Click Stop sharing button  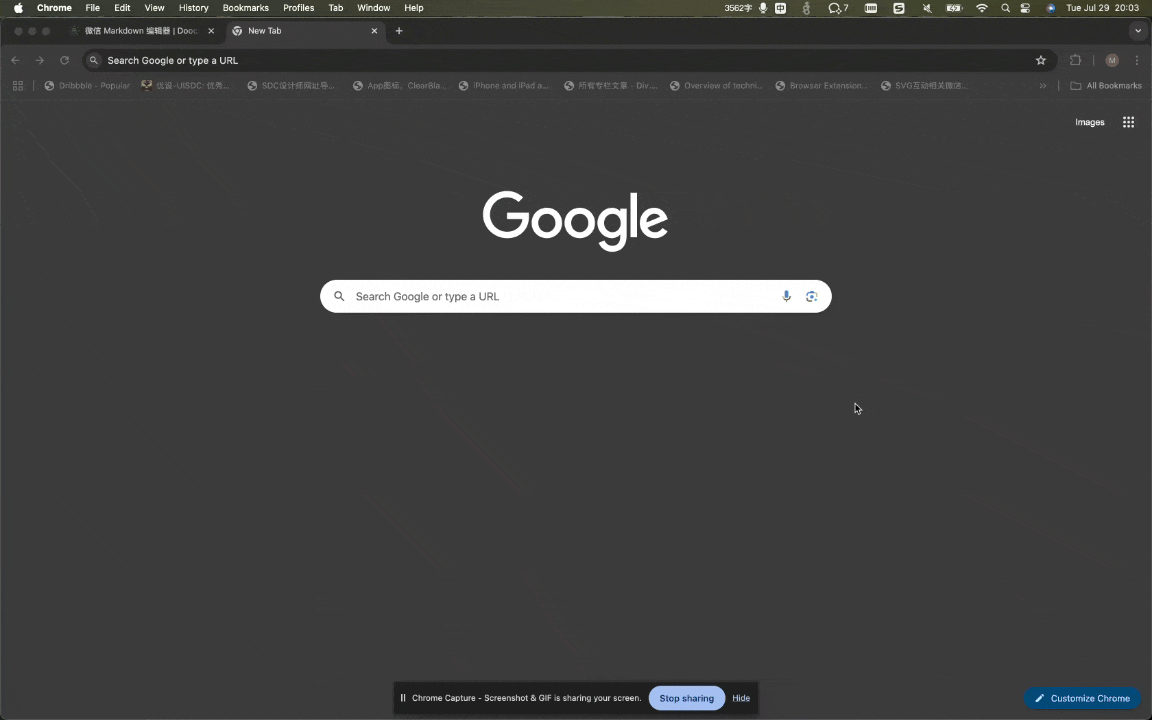[686, 698]
